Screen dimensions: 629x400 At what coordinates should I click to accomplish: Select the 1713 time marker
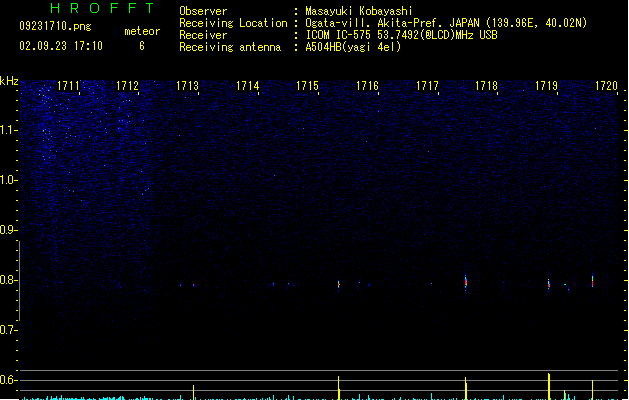(187, 86)
